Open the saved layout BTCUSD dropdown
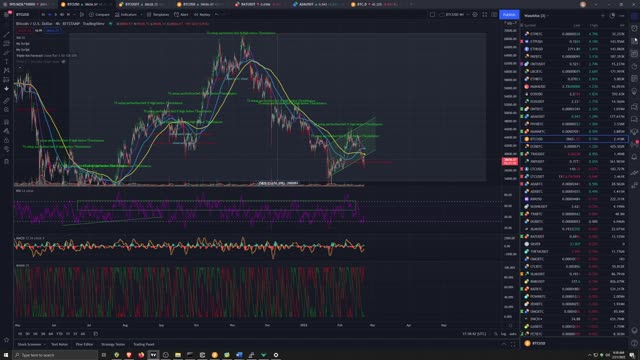Image resolution: width=640 pixels, height=360 pixels. 454,15
